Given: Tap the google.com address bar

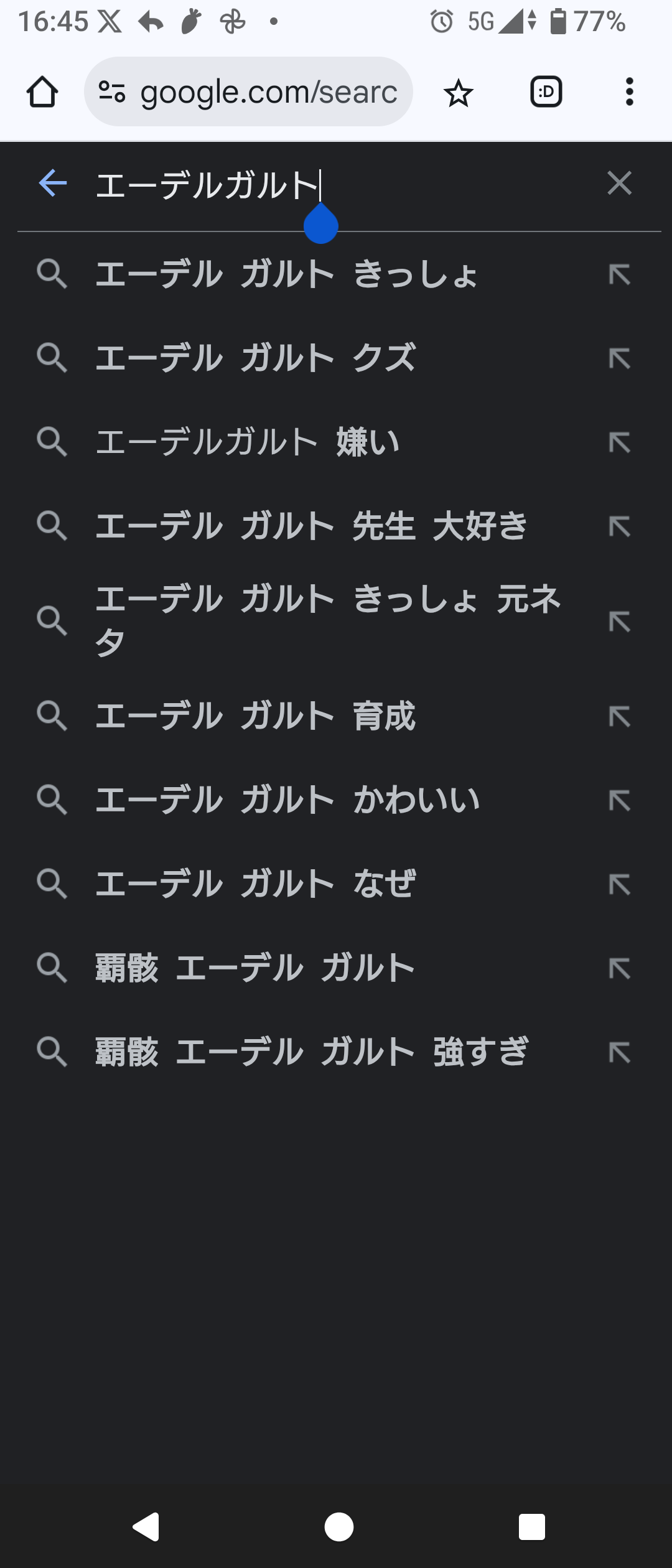Looking at the screenshot, I should click(x=248, y=92).
